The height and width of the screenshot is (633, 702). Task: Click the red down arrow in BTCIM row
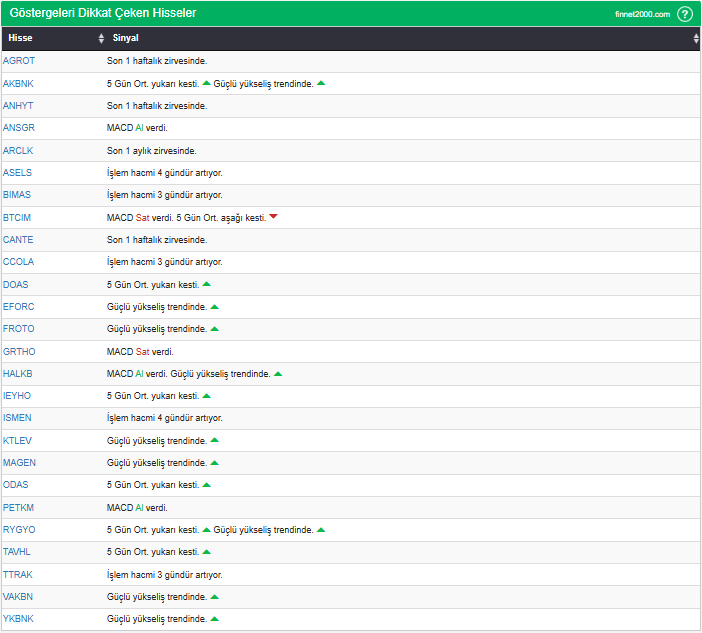tap(273, 217)
